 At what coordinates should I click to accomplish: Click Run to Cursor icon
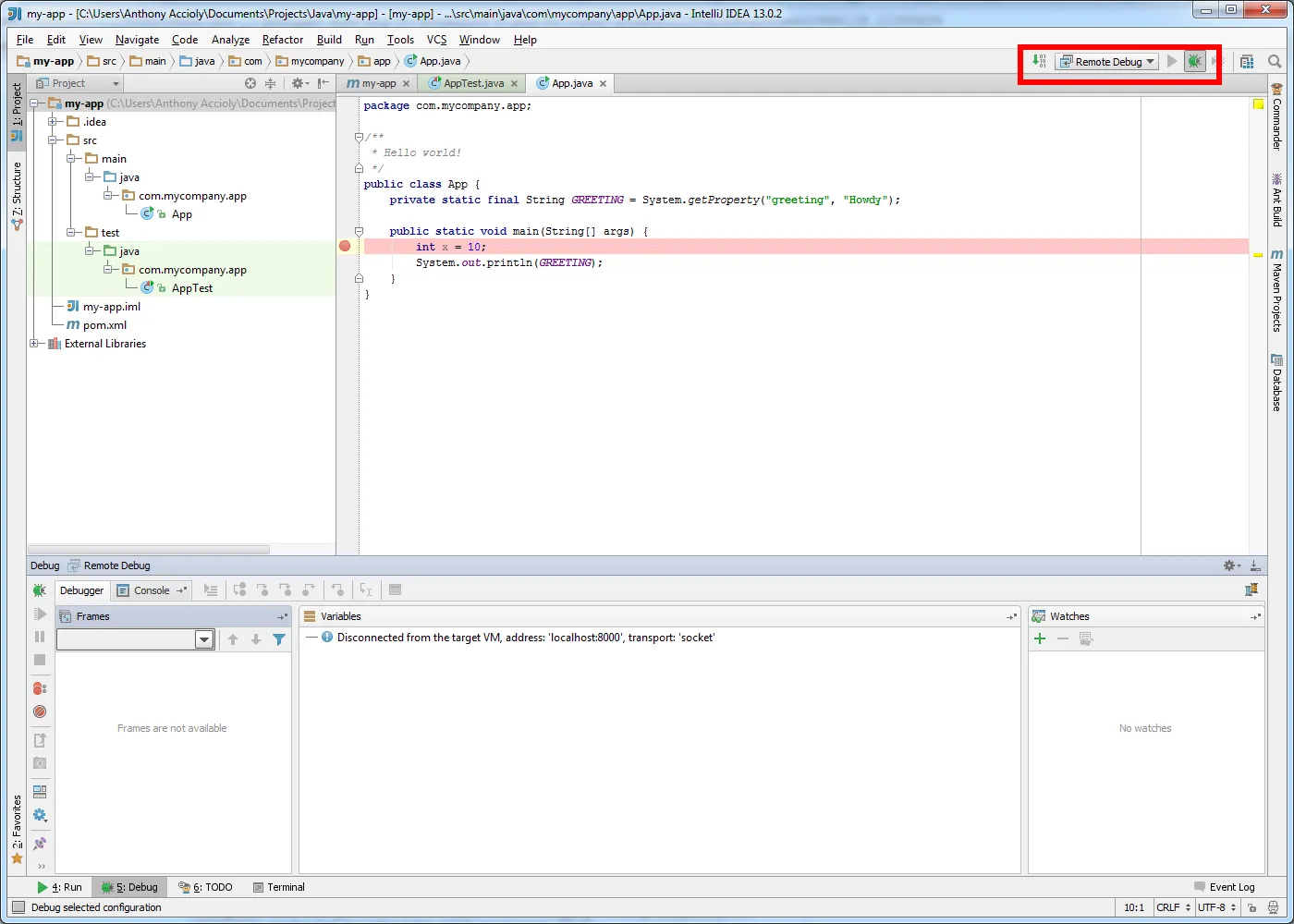pyautogui.click(x=366, y=590)
